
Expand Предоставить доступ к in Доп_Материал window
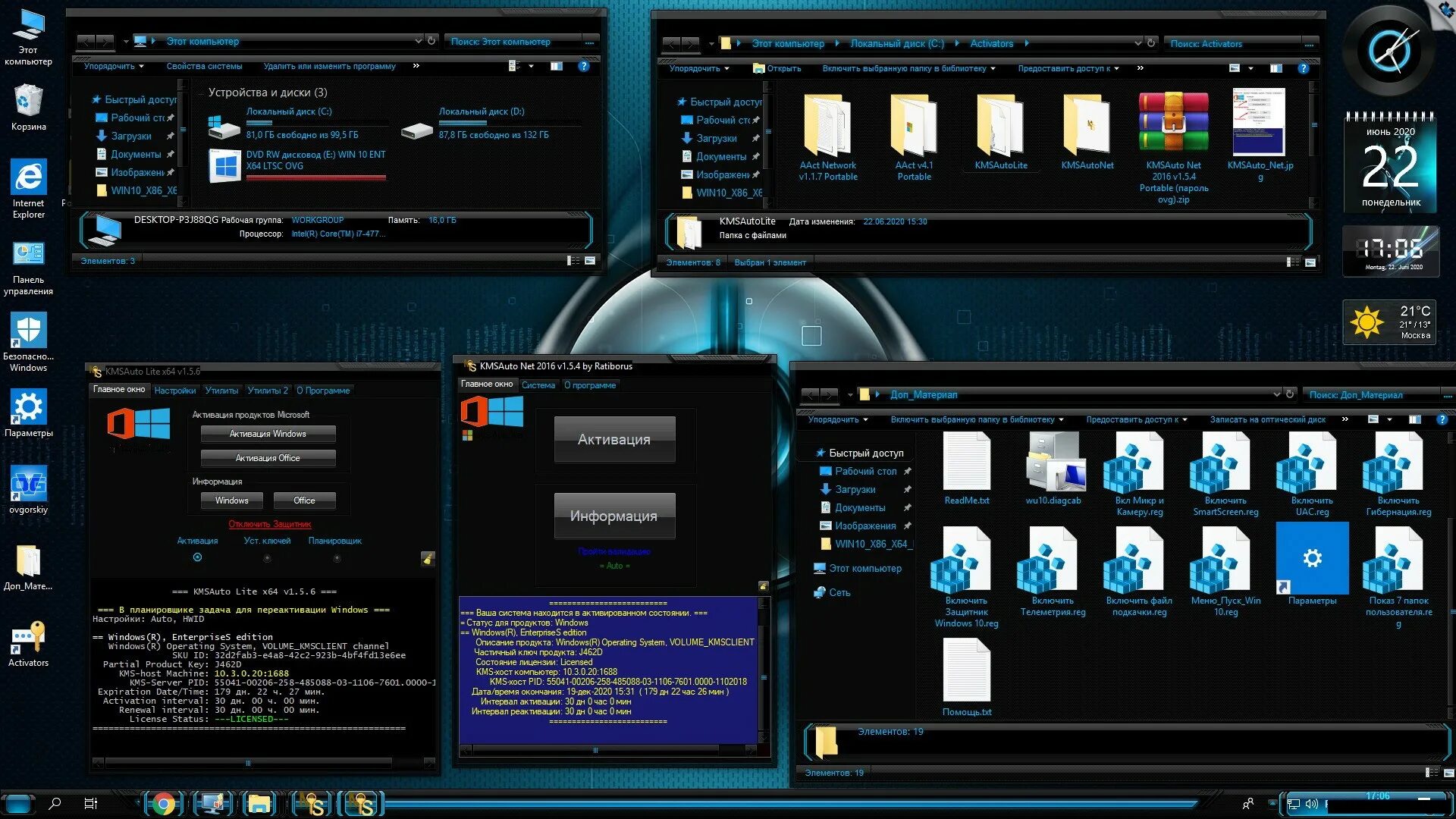coord(1136,419)
